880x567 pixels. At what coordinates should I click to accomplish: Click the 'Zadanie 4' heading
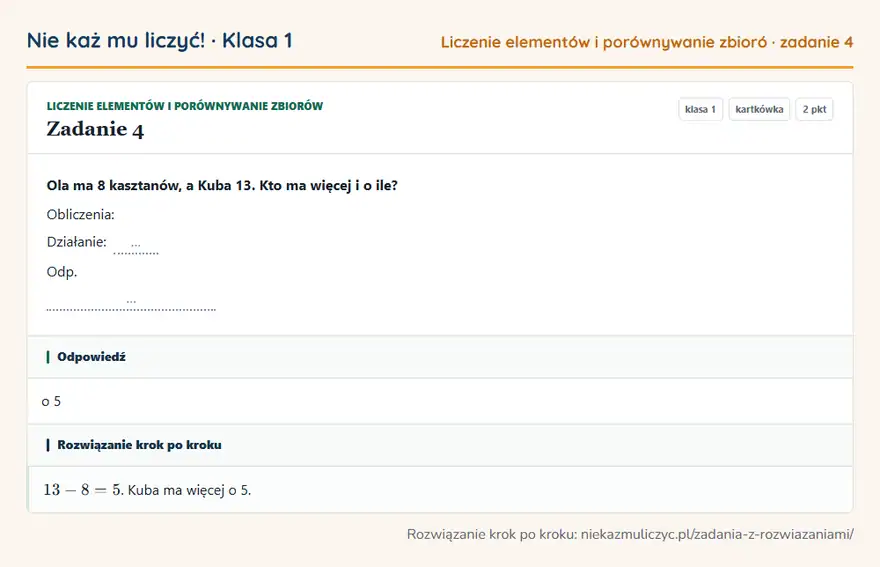tap(95, 130)
